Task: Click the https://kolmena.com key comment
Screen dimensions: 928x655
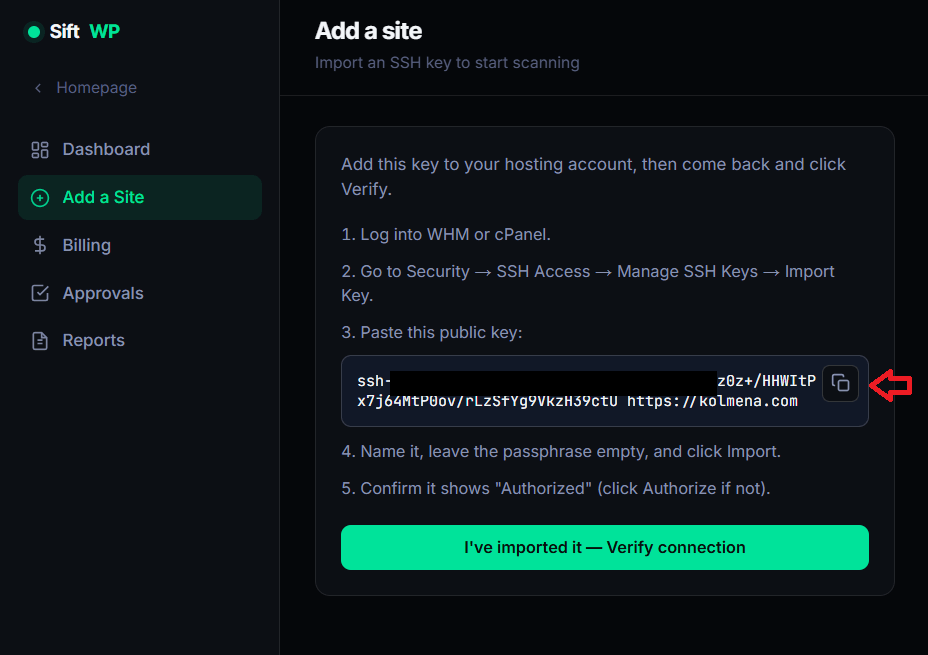Action: tap(712, 401)
